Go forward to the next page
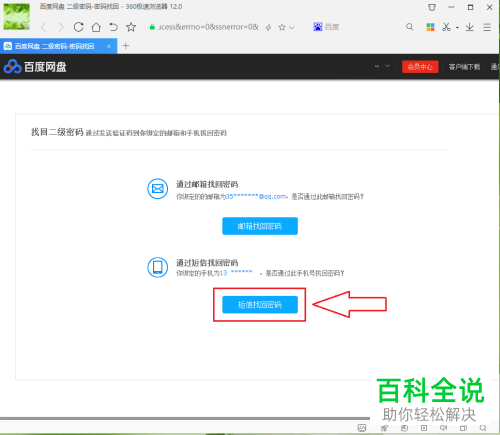 (61, 27)
